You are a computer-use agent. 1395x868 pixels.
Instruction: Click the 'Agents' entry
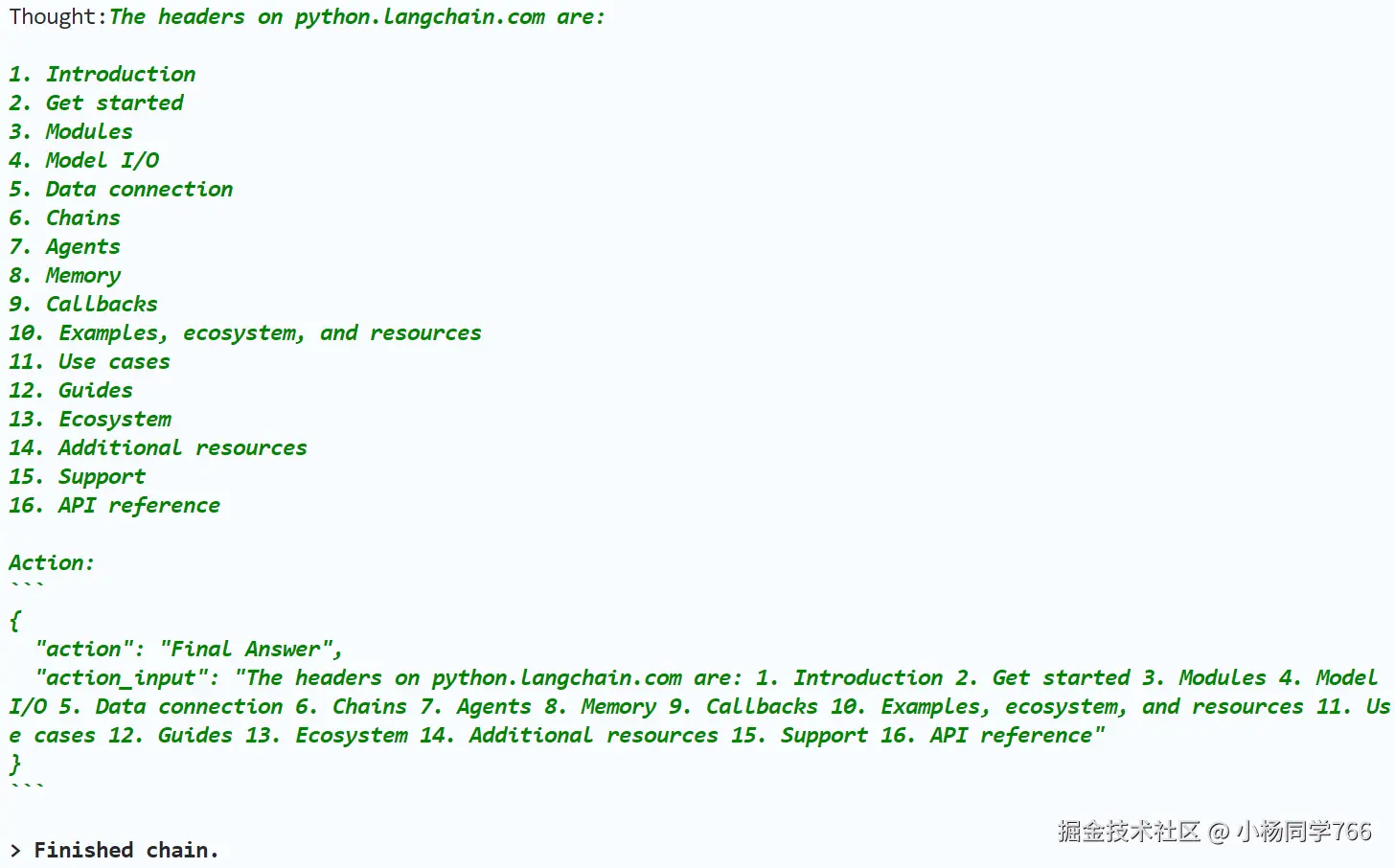tap(83, 247)
